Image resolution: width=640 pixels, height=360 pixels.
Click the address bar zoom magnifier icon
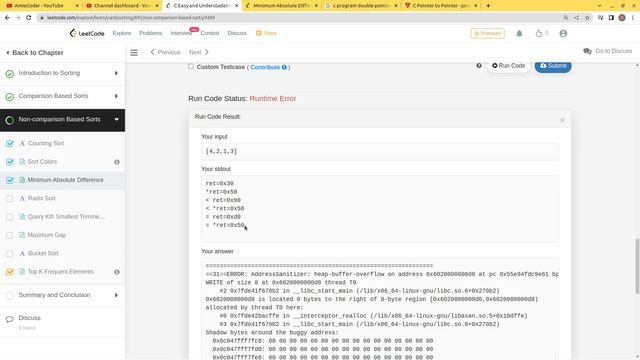coord(566,18)
